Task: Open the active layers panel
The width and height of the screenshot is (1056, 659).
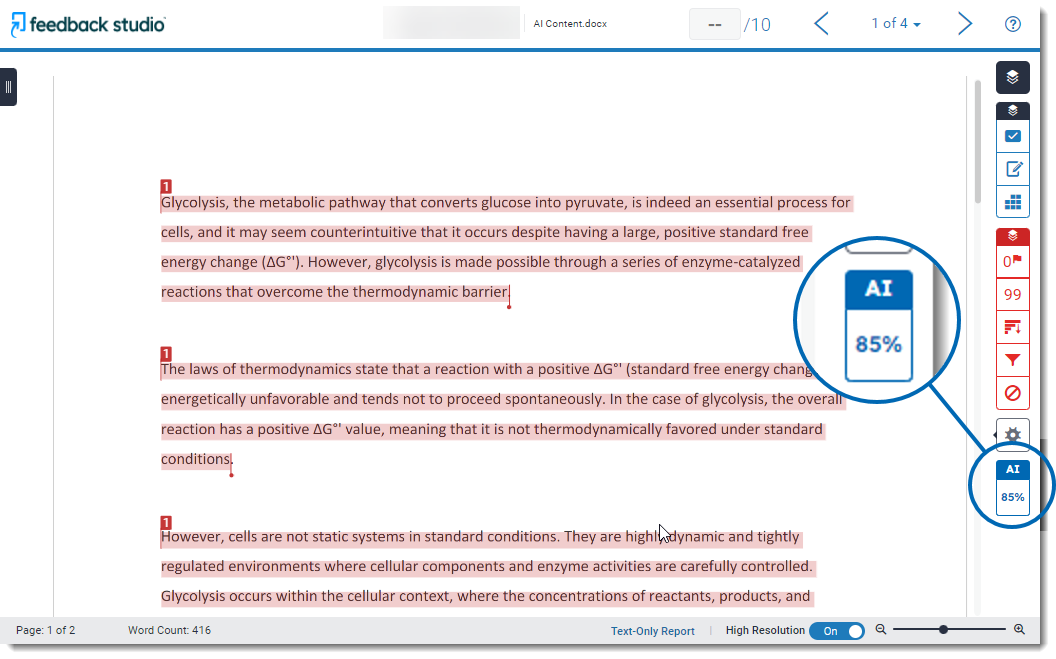Action: tap(1012, 78)
